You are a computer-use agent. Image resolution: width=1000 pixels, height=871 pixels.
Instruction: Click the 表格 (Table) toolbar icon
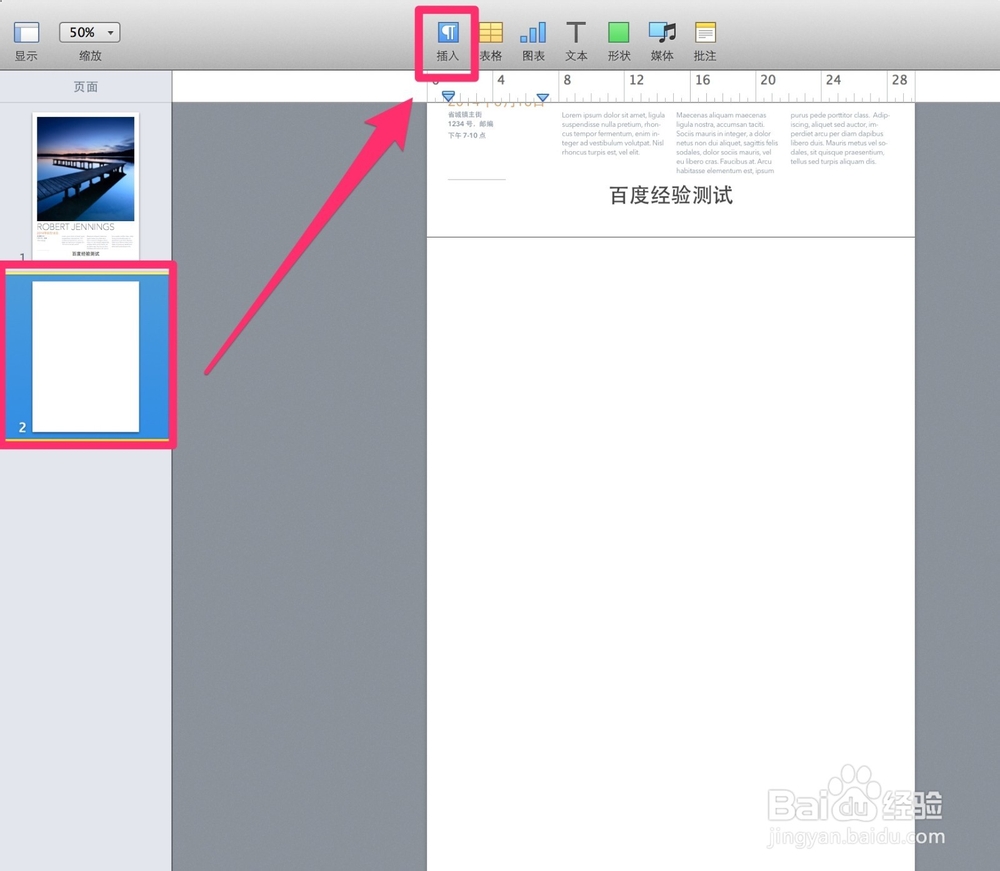coord(490,33)
